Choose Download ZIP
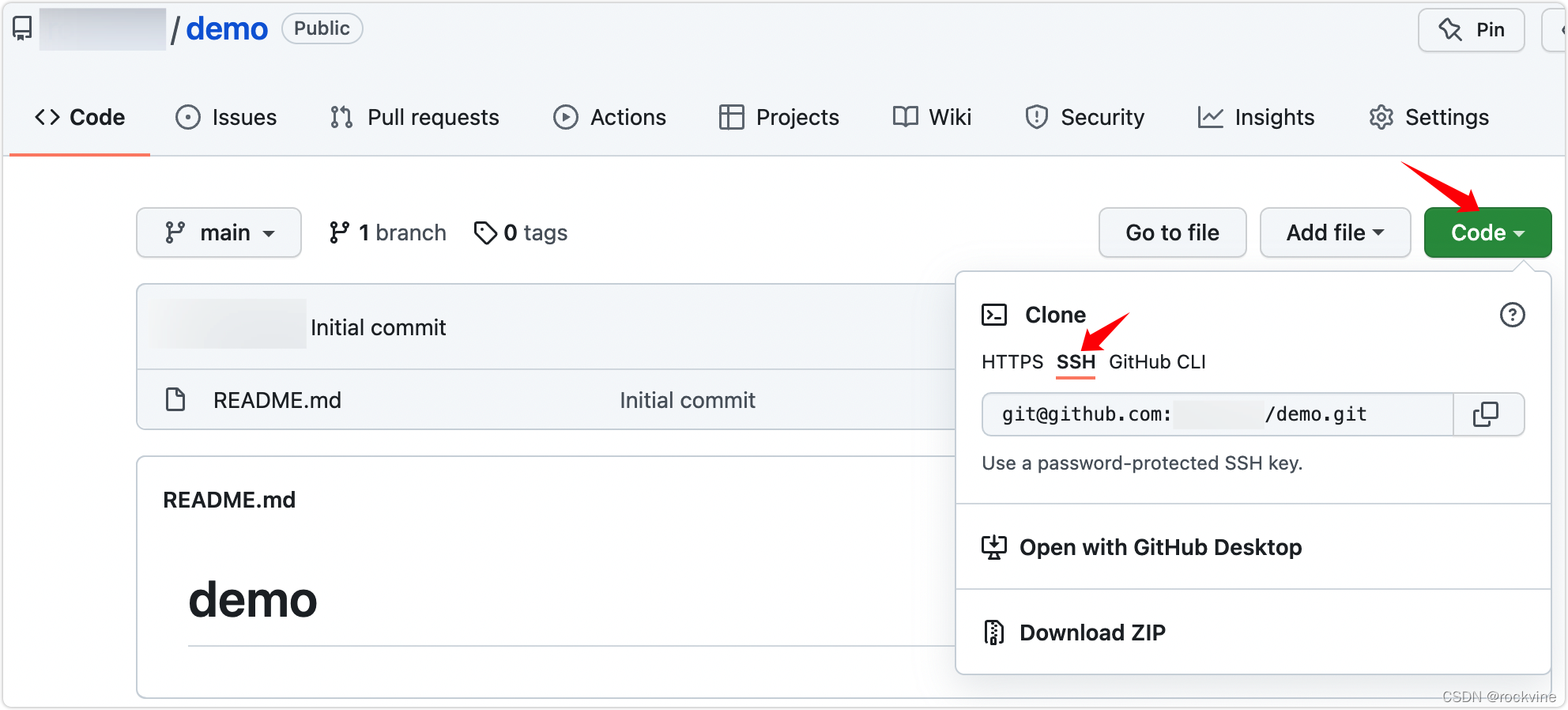 (1092, 633)
